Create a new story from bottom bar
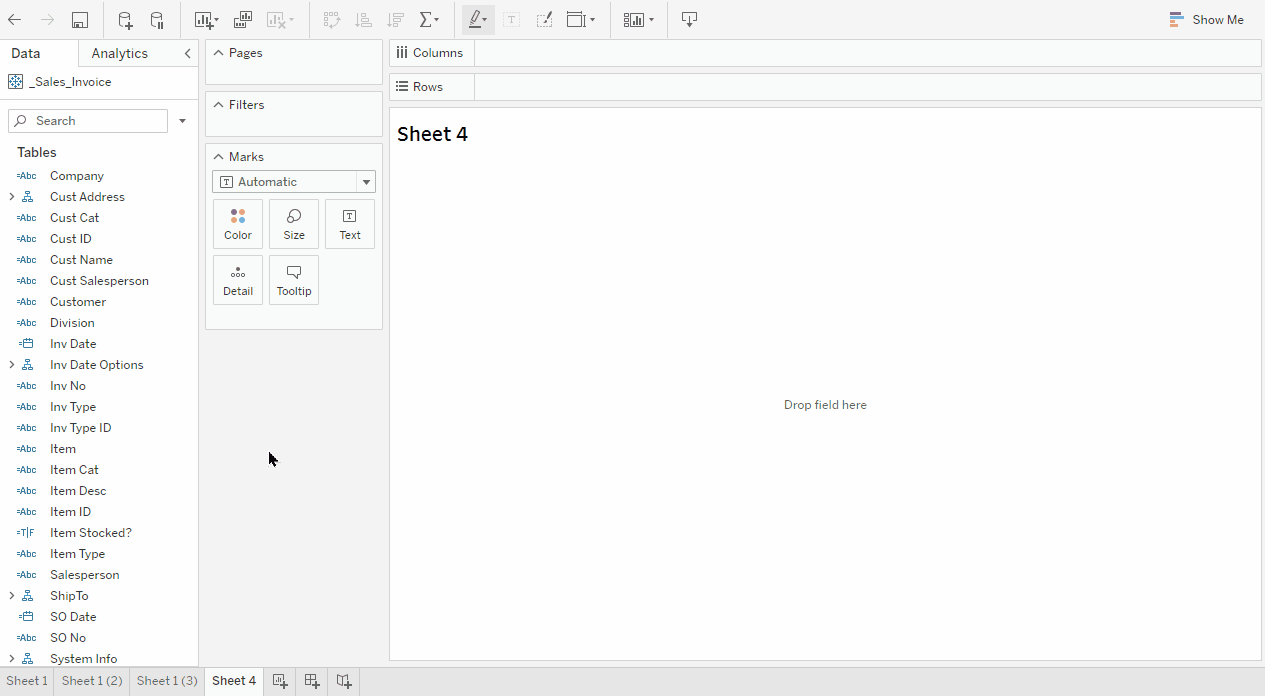 click(344, 681)
